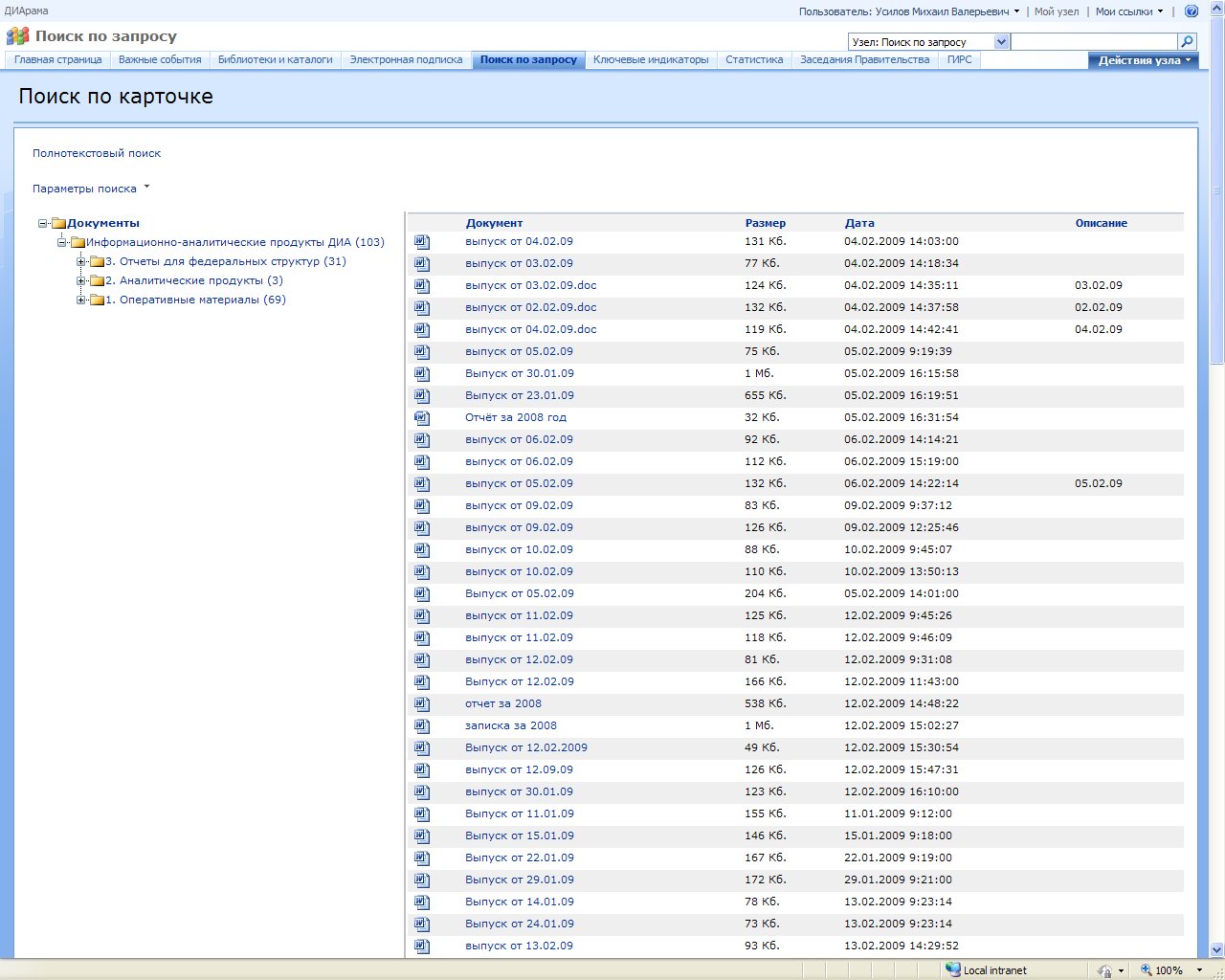Go to the Ключевые индикаторы tab
This screenshot has width=1225, height=980.
651,59
